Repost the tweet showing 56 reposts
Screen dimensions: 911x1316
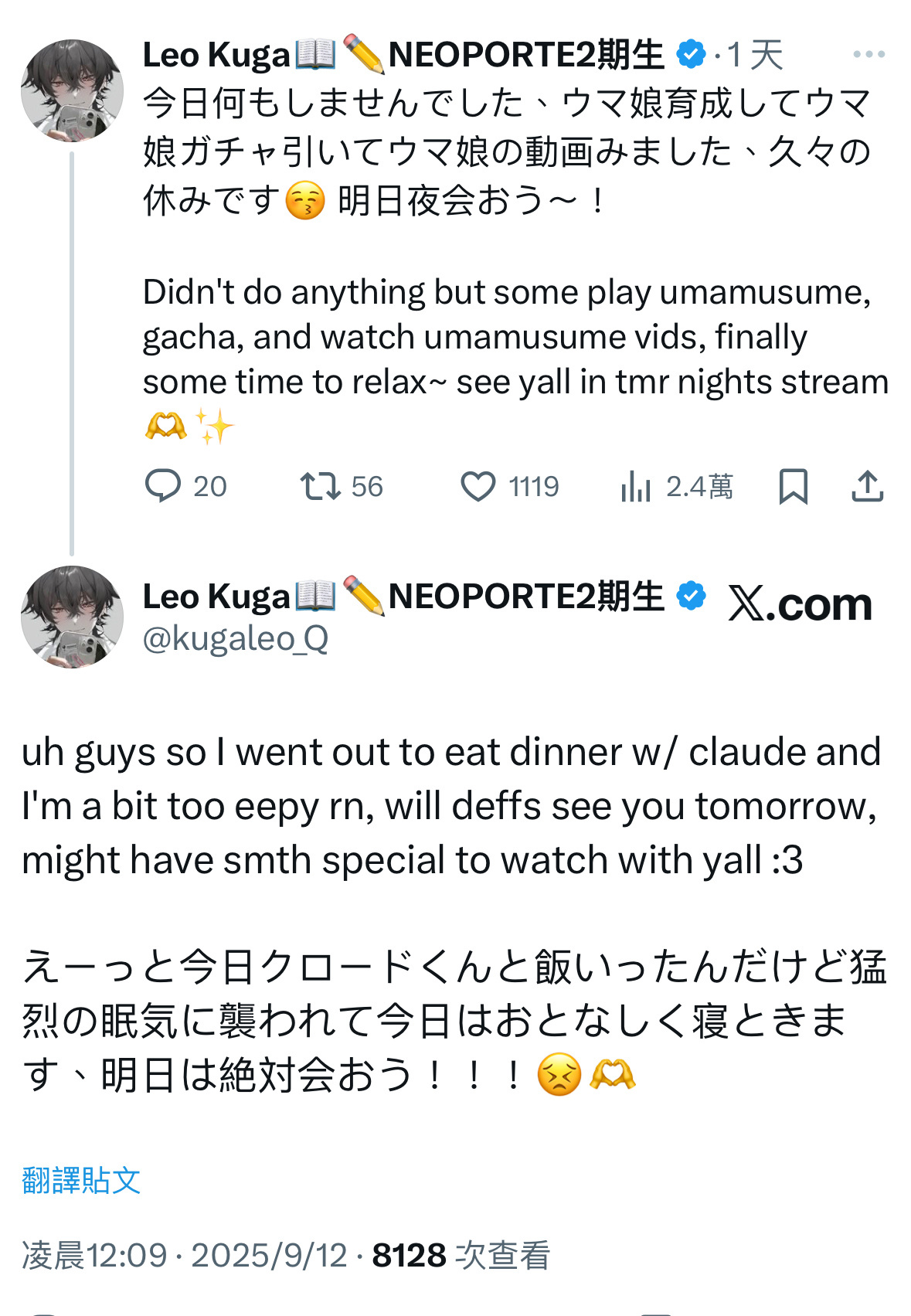pyautogui.click(x=320, y=486)
